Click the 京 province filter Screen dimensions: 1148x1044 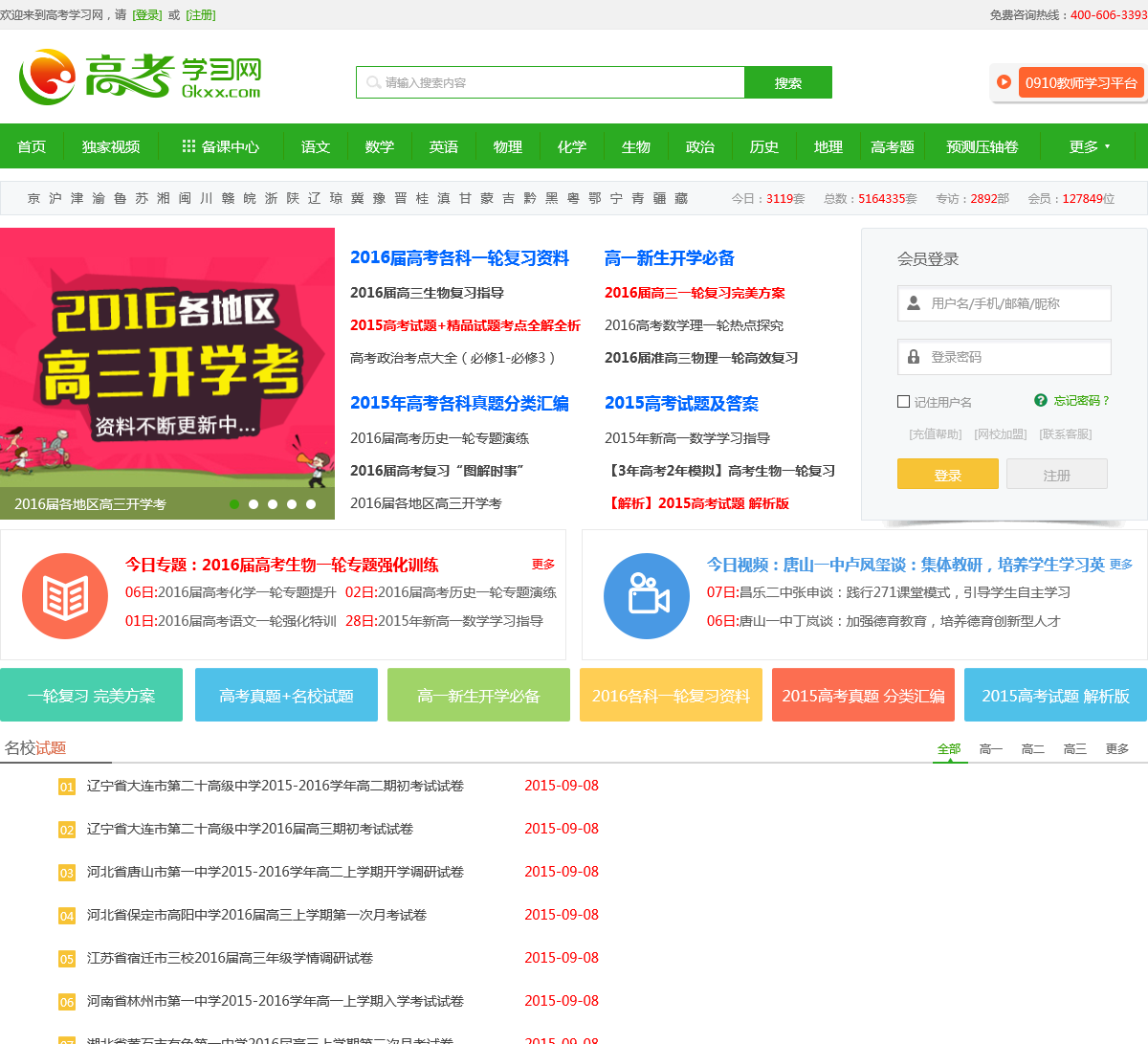pyautogui.click(x=34, y=198)
